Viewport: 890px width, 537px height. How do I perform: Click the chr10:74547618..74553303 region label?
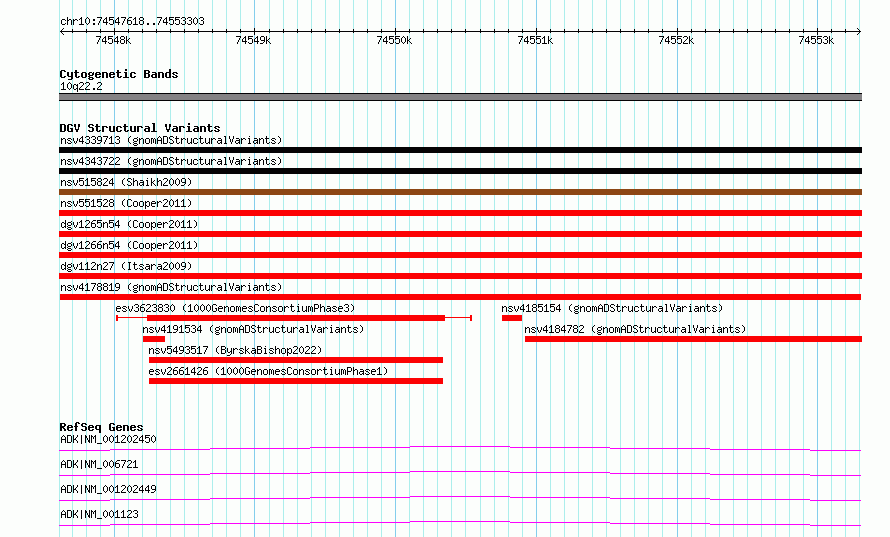[x=132, y=21]
